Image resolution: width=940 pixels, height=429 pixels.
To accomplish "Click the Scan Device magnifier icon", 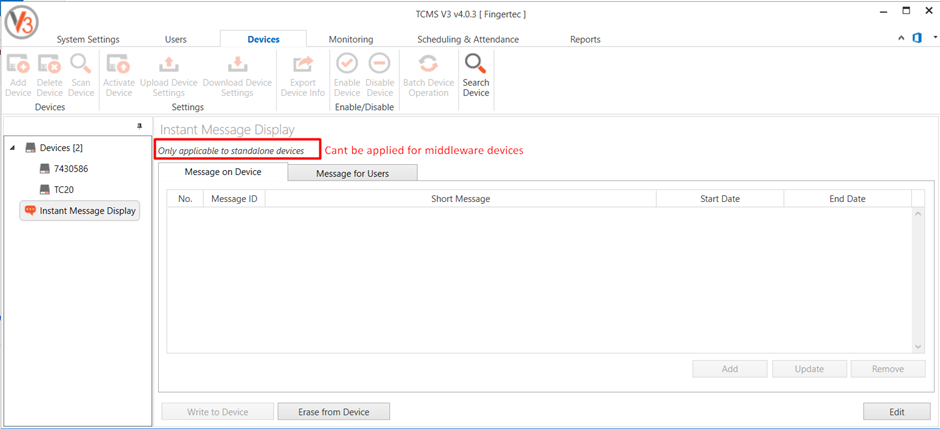I will pos(81,66).
